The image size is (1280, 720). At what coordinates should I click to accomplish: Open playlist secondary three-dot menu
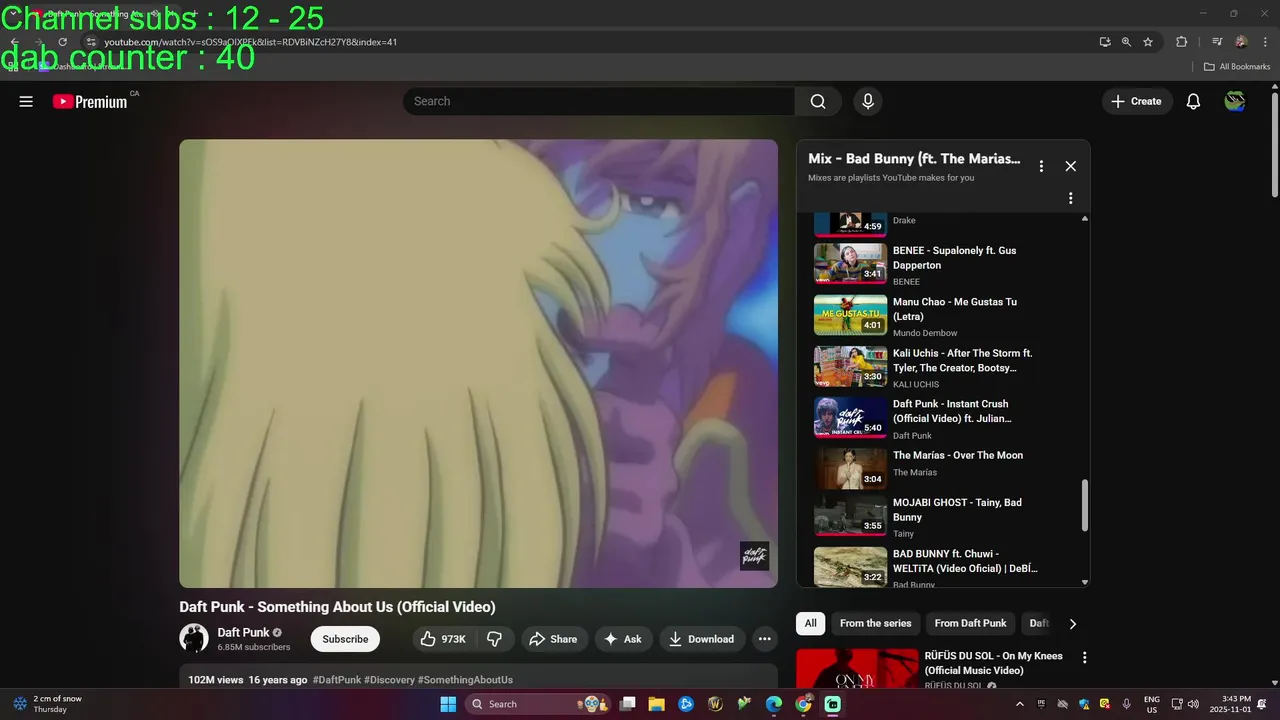point(1070,198)
